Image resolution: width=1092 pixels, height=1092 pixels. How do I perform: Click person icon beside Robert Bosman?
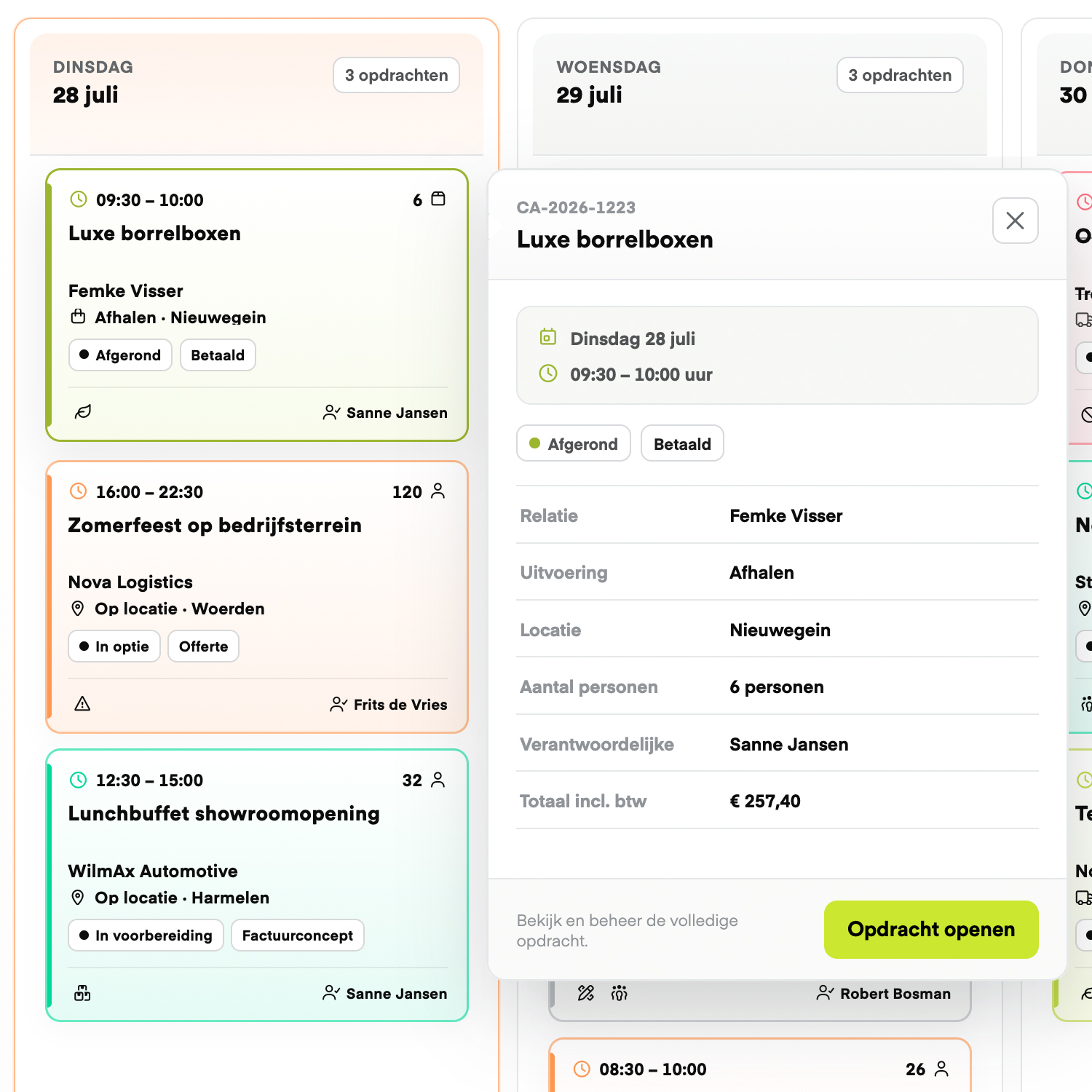(x=825, y=993)
